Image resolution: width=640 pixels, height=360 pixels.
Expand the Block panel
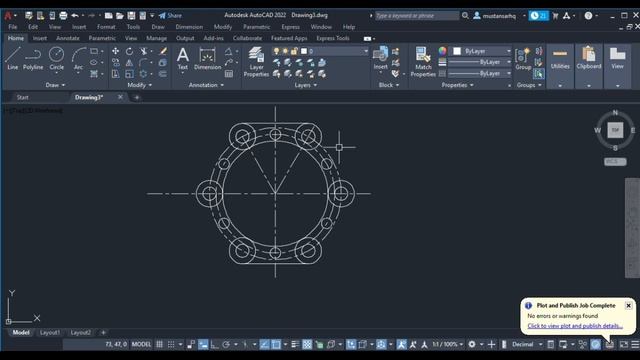(x=389, y=85)
